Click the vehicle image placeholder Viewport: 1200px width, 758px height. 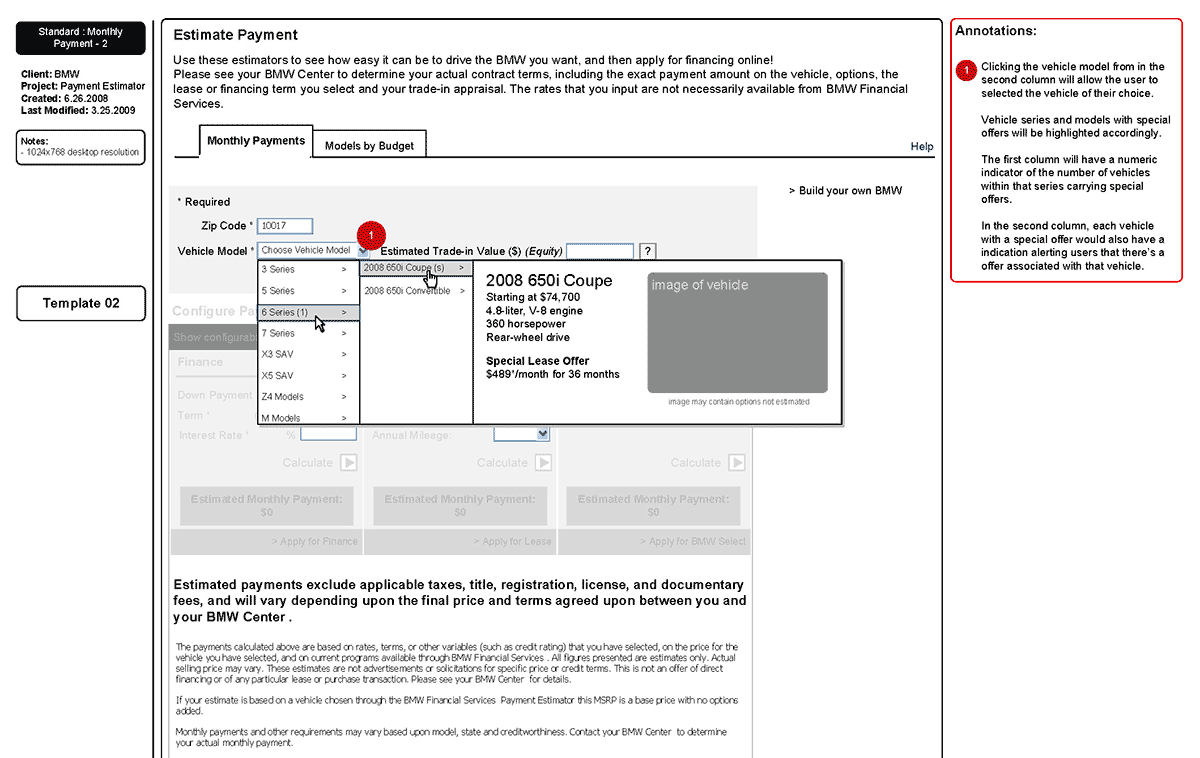(737, 332)
